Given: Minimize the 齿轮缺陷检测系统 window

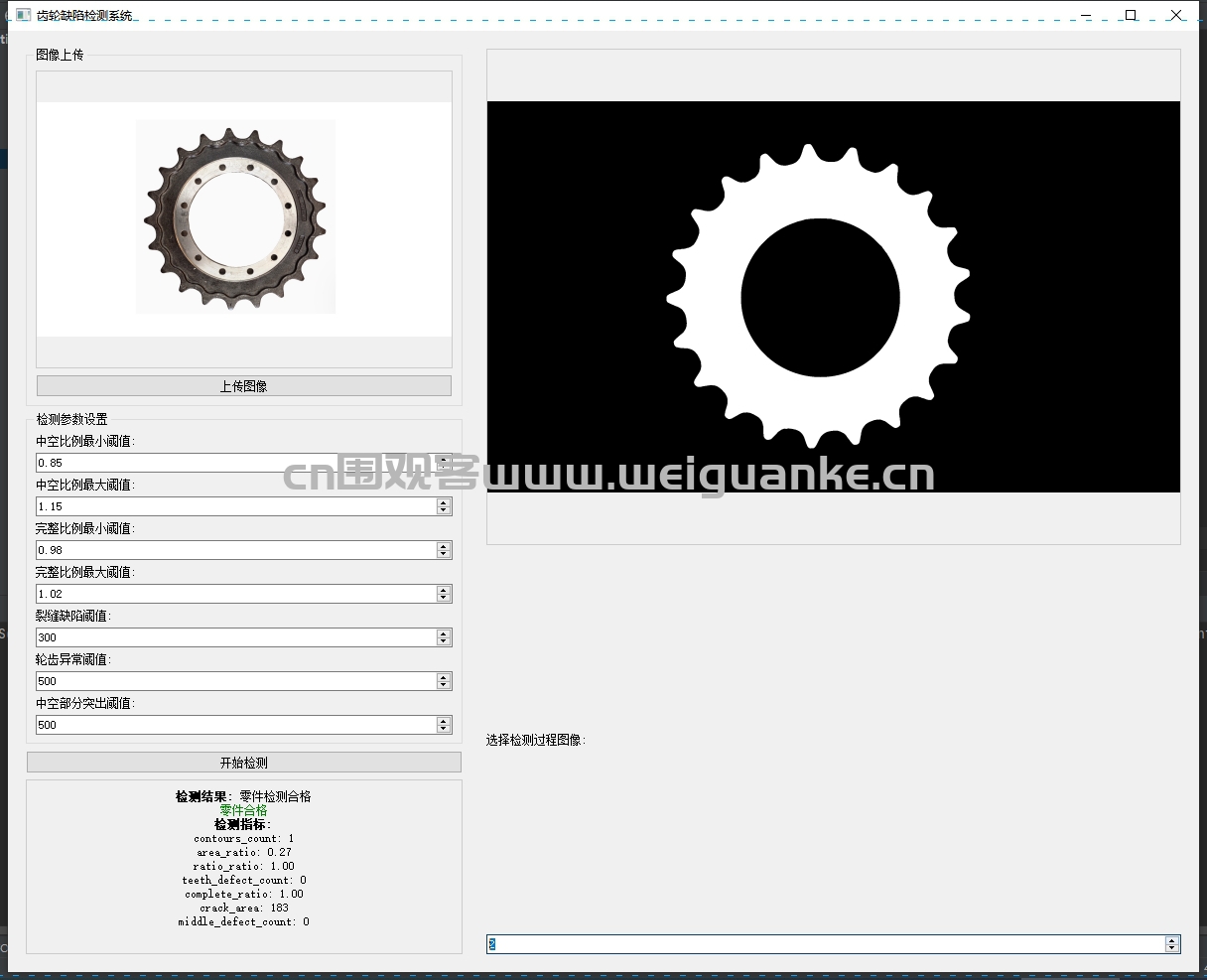Looking at the screenshot, I should pyautogui.click(x=1086, y=15).
